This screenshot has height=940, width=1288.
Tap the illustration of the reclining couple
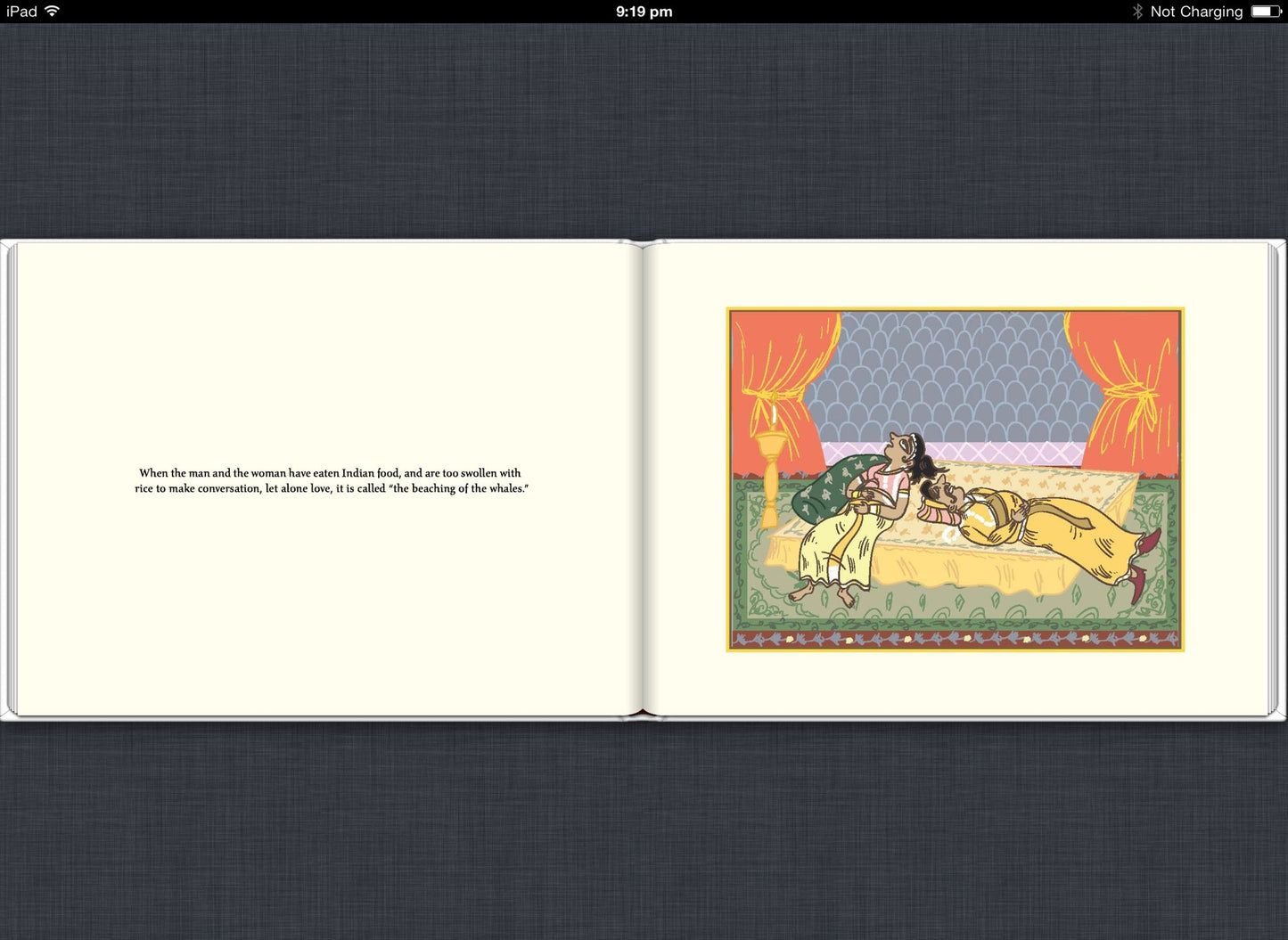tap(955, 479)
